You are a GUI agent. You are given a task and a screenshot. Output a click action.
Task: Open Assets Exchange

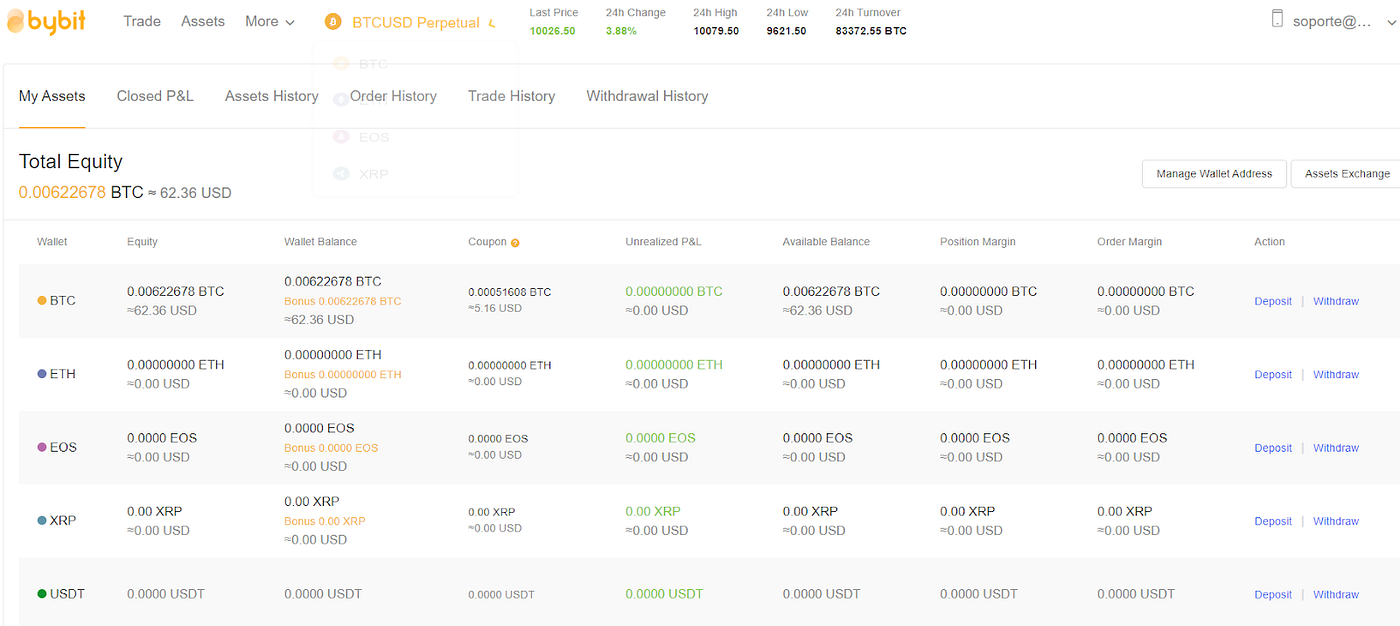(x=1346, y=173)
